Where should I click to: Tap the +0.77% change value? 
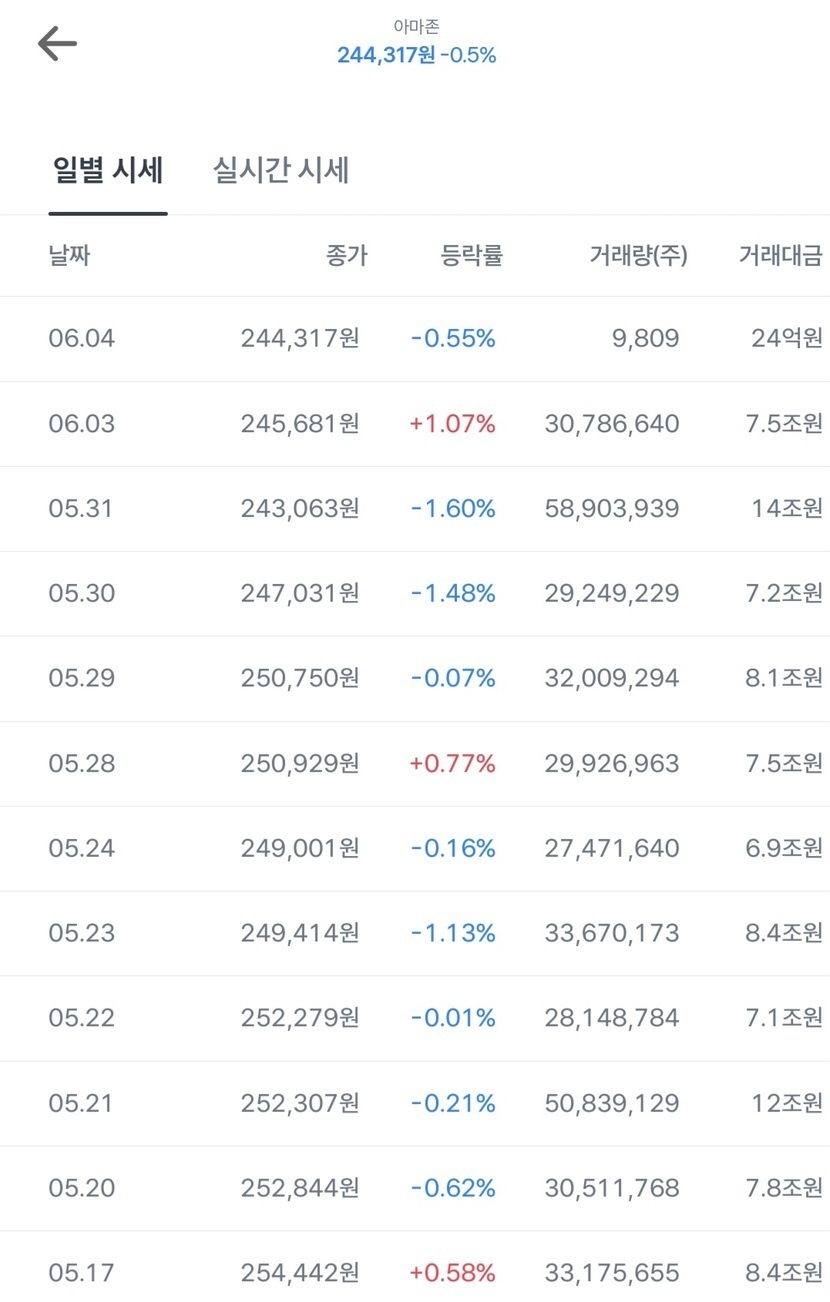click(452, 764)
